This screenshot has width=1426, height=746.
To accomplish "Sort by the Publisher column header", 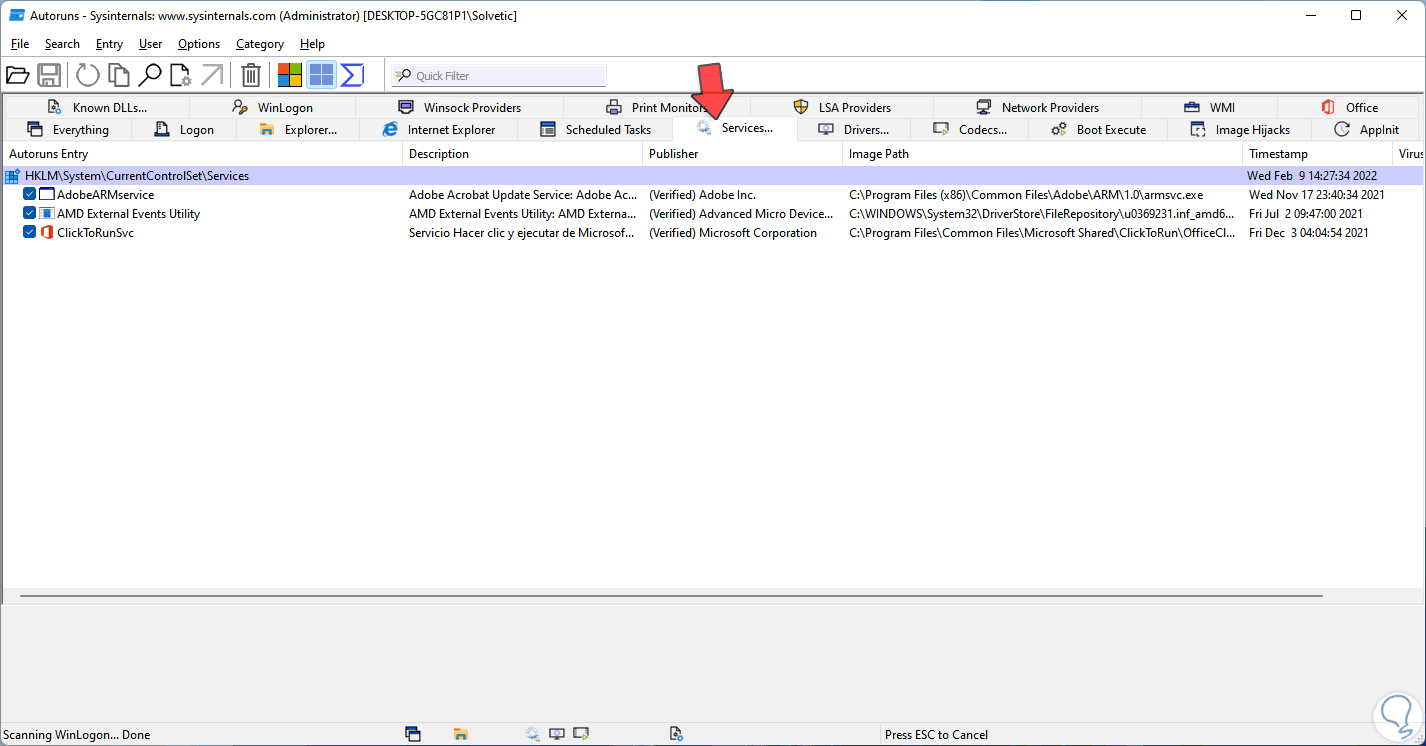I will point(743,154).
